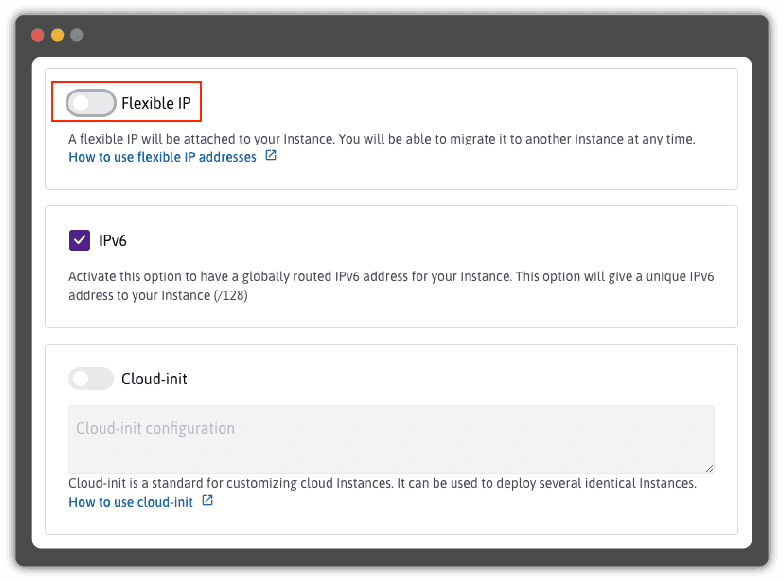784x582 pixels.
Task: Open the 'How to use cloud-init' link
Action: point(130,502)
